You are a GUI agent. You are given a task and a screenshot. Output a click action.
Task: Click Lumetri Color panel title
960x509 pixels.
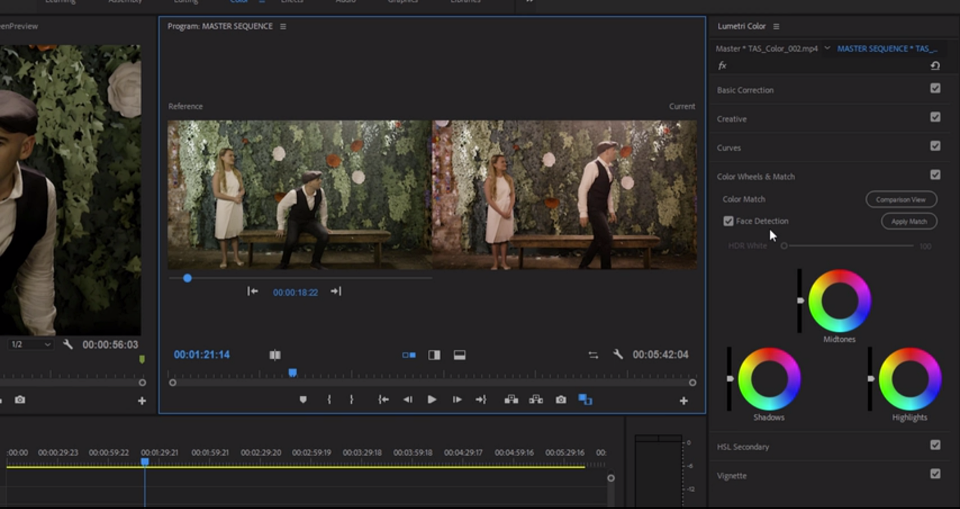(741, 26)
